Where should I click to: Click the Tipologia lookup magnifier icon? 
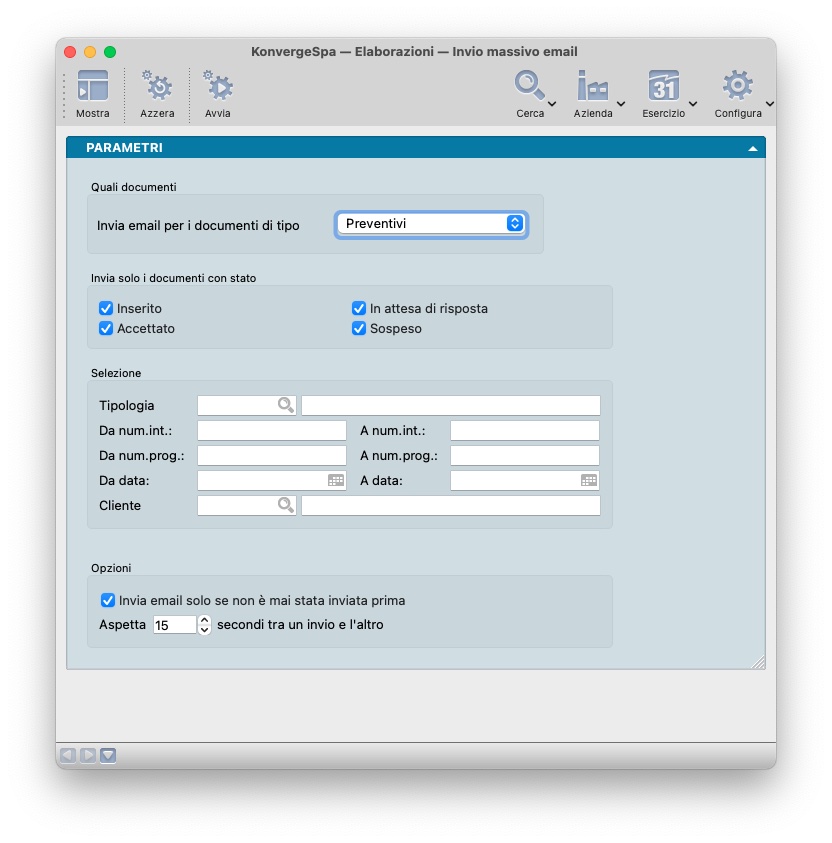click(x=286, y=405)
